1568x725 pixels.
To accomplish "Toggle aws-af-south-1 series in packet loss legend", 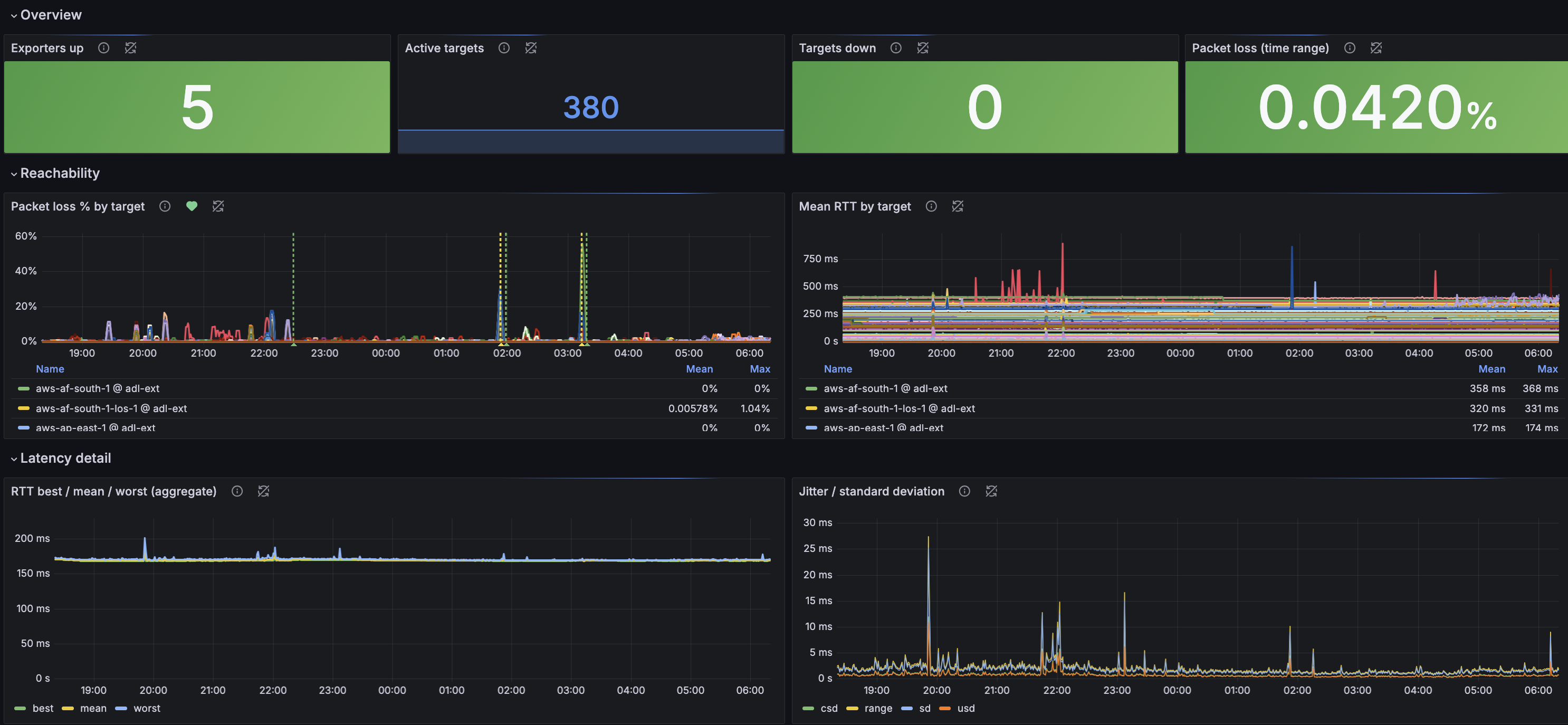I will (98, 388).
